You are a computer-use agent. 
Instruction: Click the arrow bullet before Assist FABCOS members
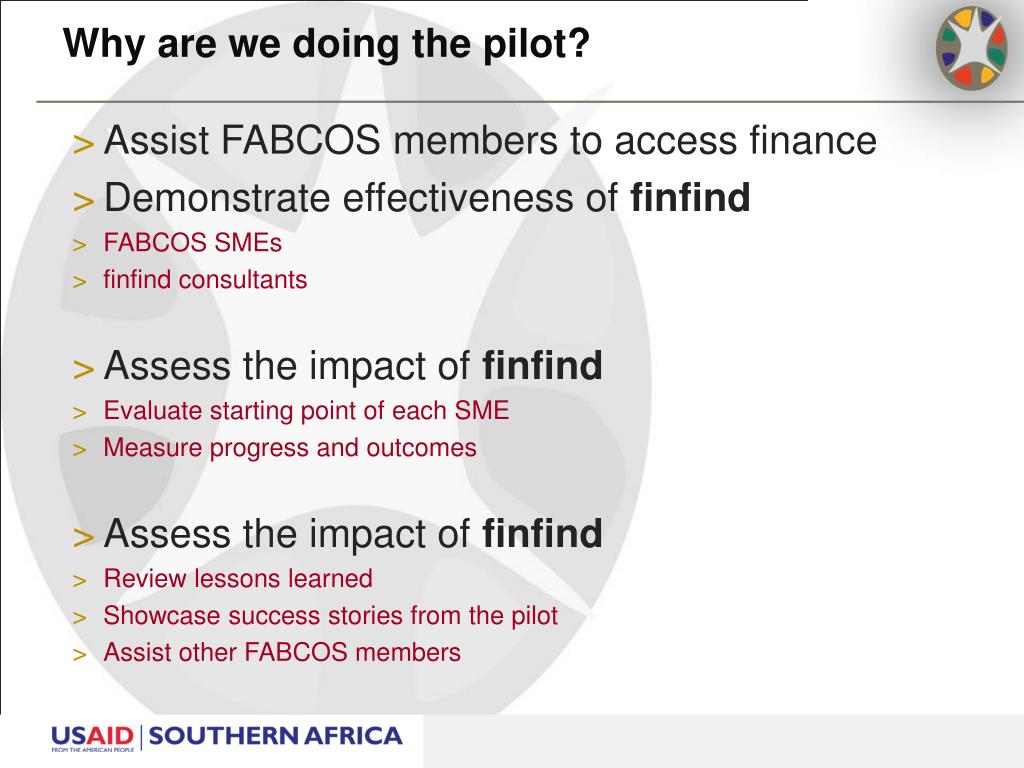(83, 144)
